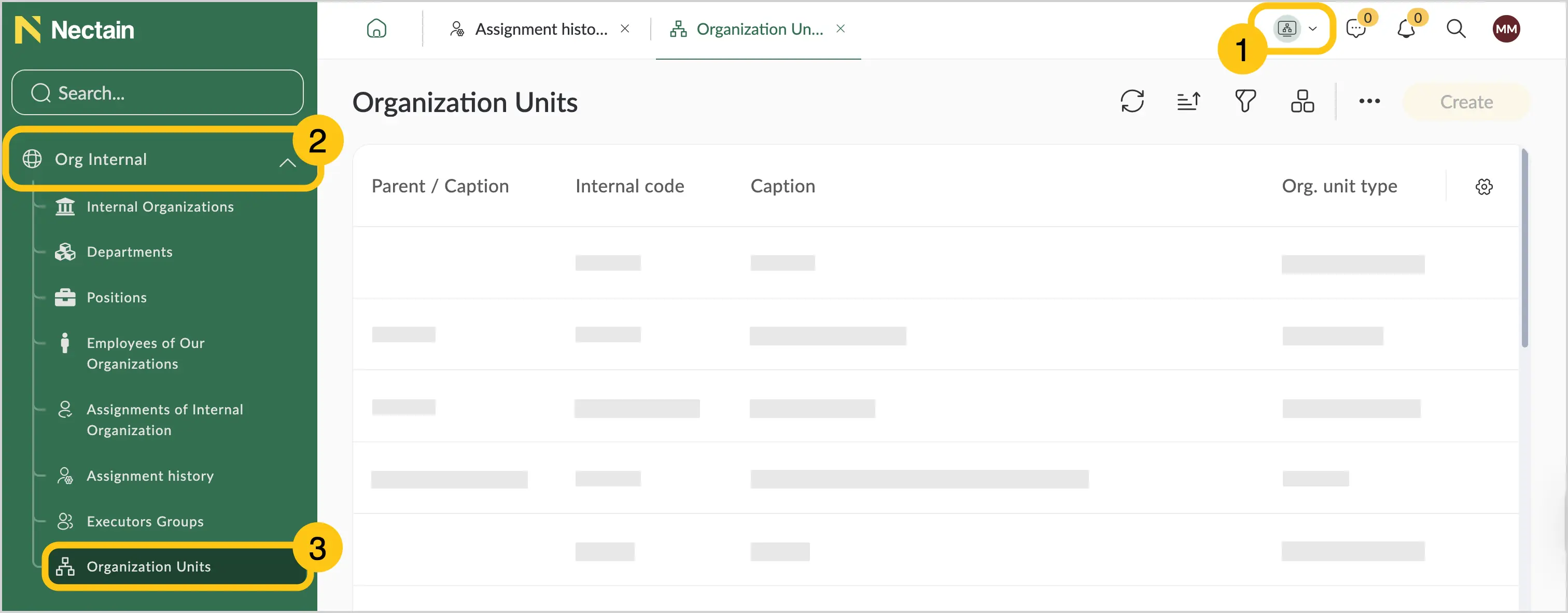Click the Executors Groups people icon
The image size is (1568, 613).
click(x=65, y=522)
